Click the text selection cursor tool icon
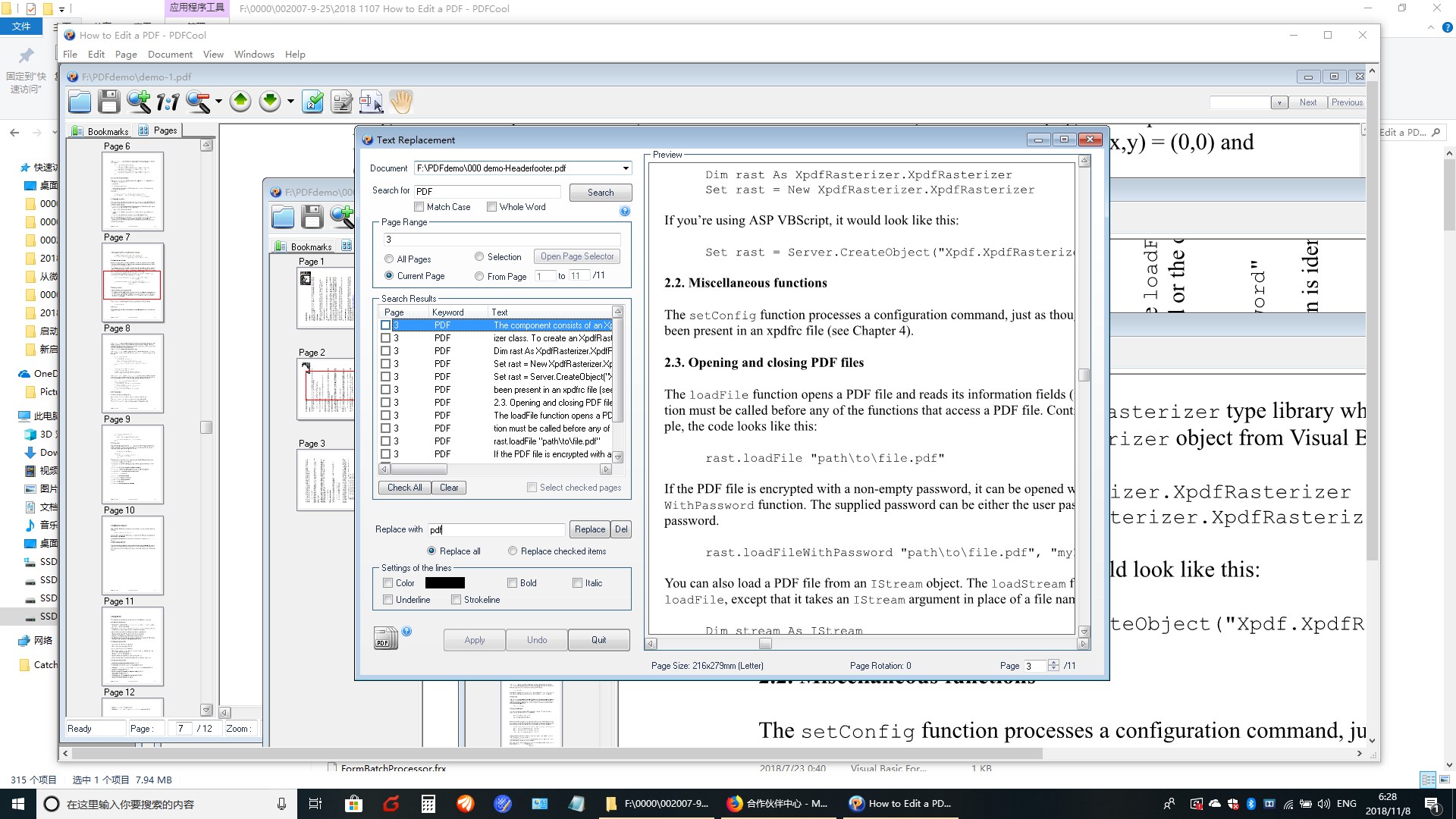Image resolution: width=1456 pixels, height=819 pixels. pos(371,102)
